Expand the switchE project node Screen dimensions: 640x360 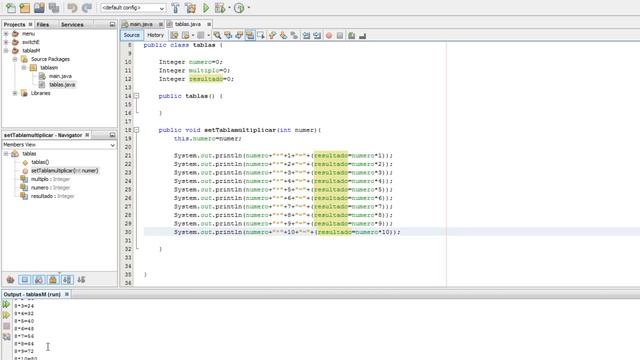[x=6, y=42]
